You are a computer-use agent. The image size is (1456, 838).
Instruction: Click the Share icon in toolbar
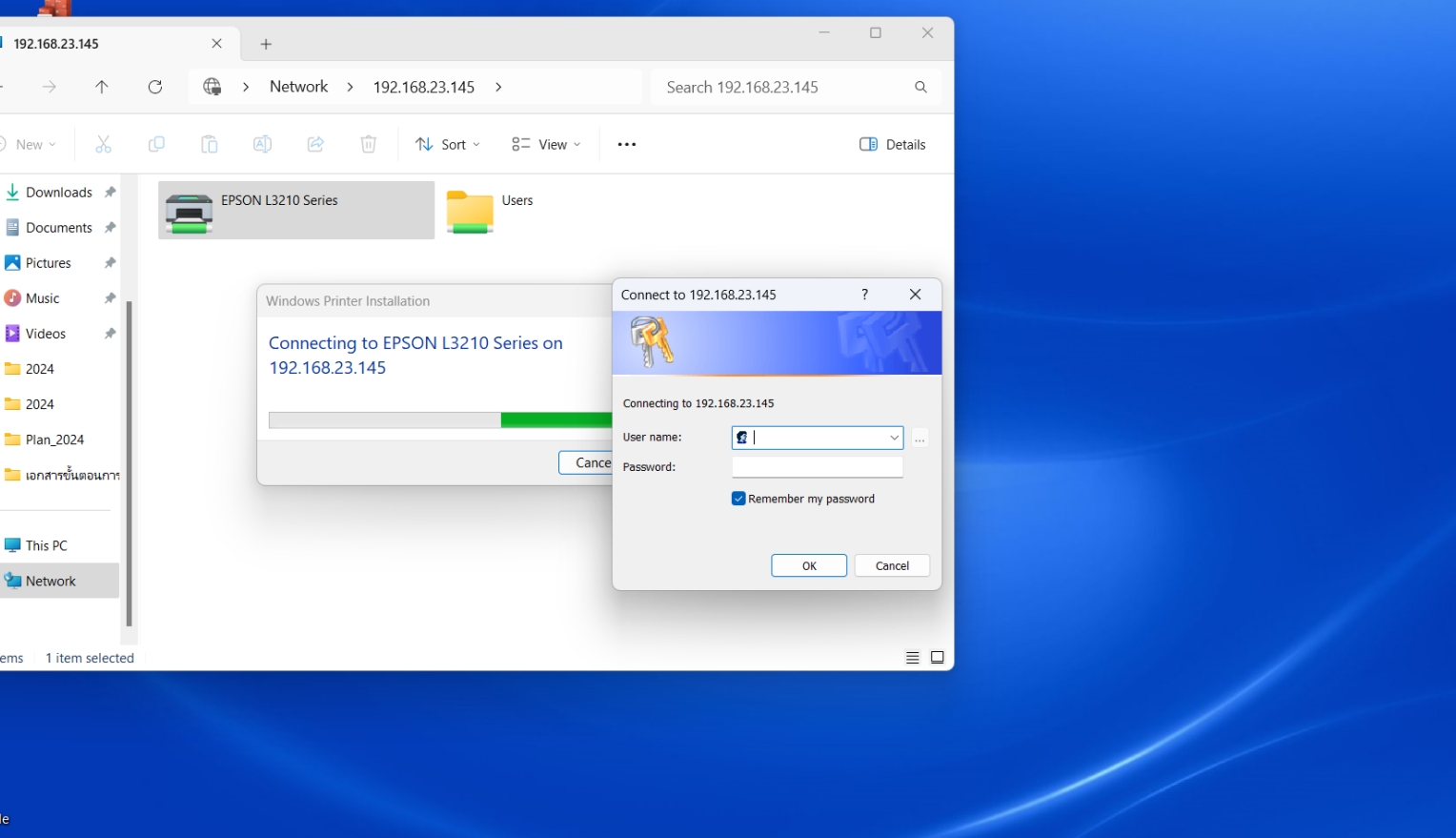click(x=315, y=144)
